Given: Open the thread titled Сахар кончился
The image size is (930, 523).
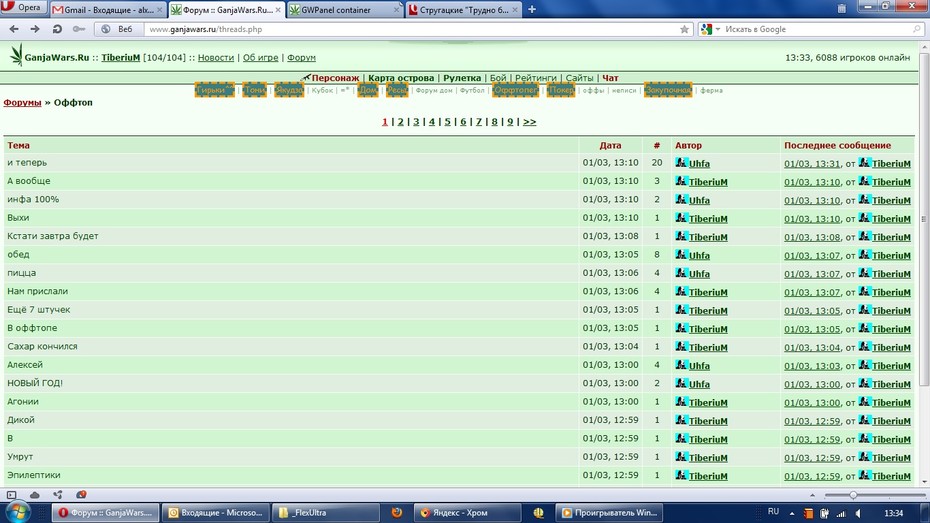Looking at the screenshot, I should click(42, 346).
